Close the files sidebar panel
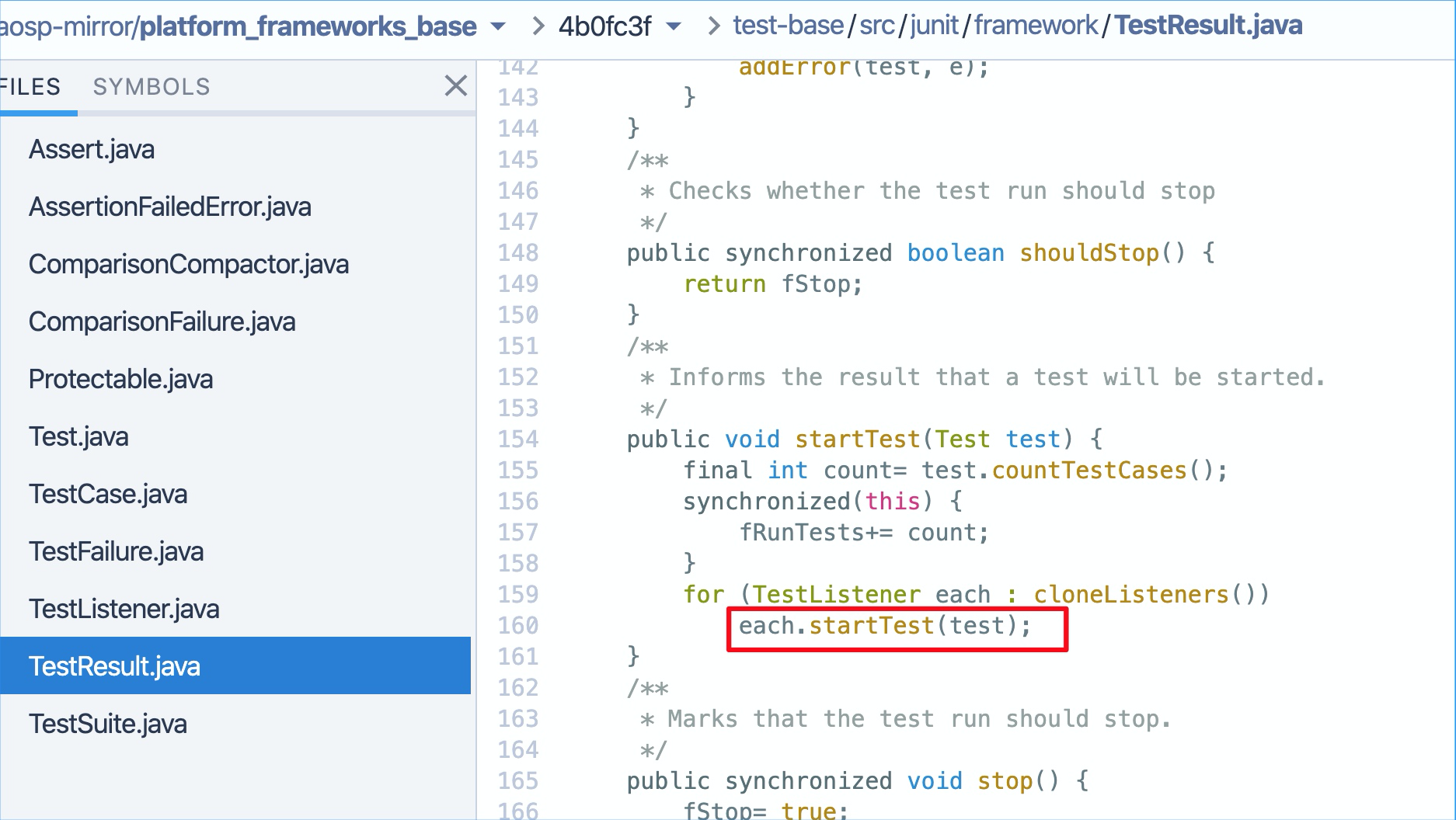The height and width of the screenshot is (820, 1456). click(456, 85)
